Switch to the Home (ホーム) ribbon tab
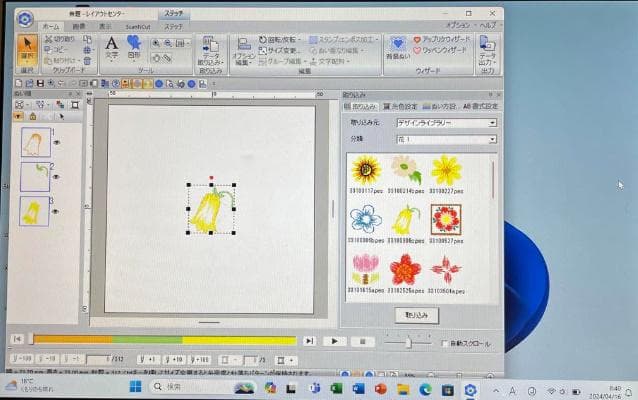638x400 pixels. [51, 26]
